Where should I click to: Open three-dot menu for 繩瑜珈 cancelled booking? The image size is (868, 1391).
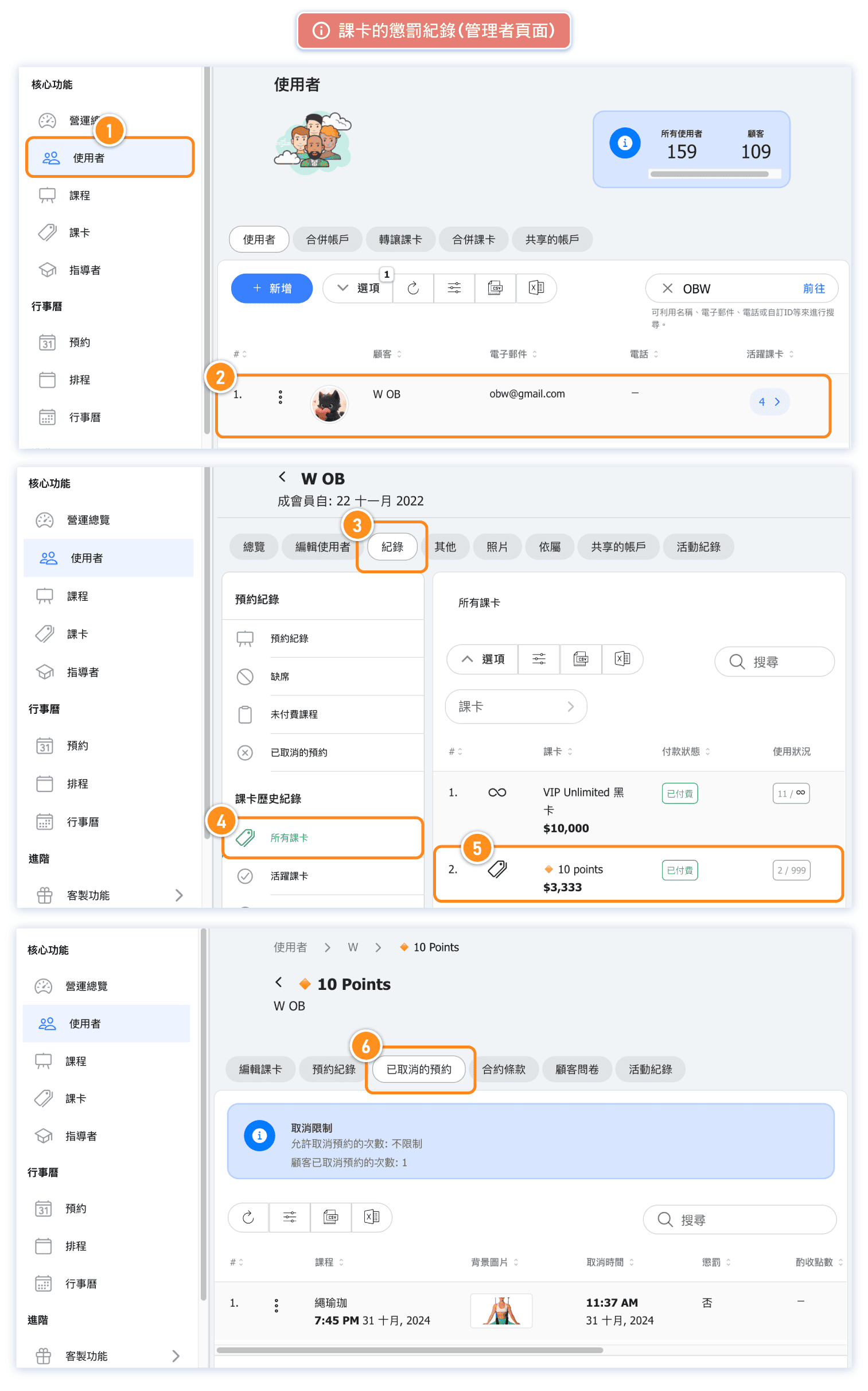point(276,1305)
